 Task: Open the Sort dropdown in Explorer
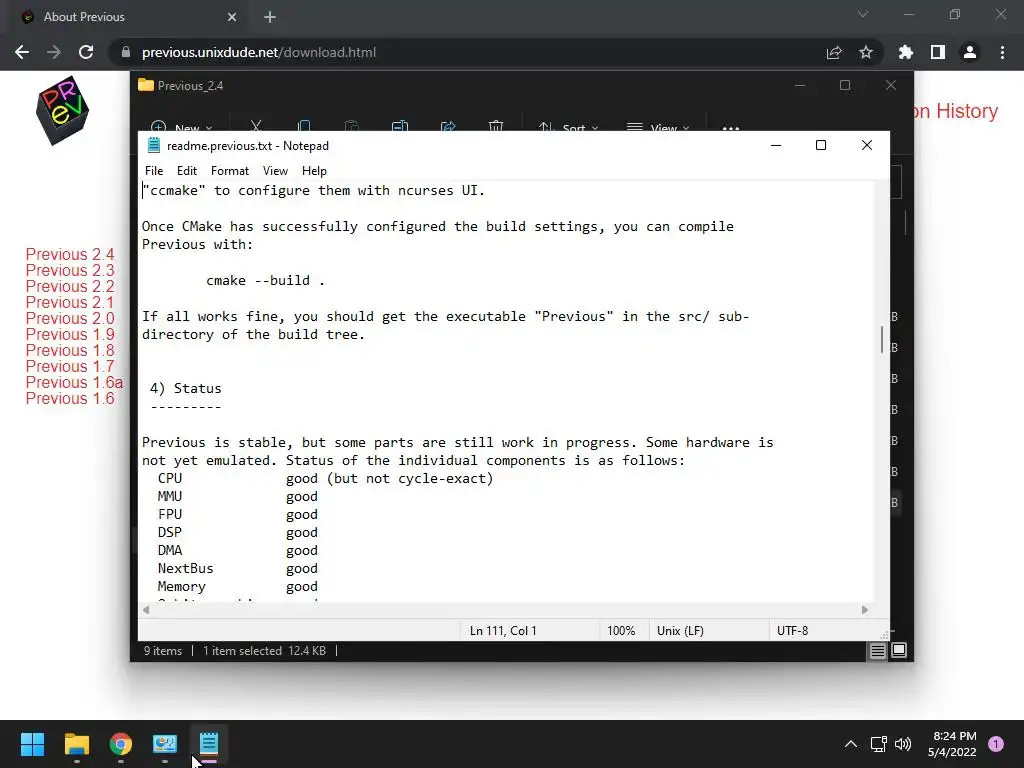[568, 126]
